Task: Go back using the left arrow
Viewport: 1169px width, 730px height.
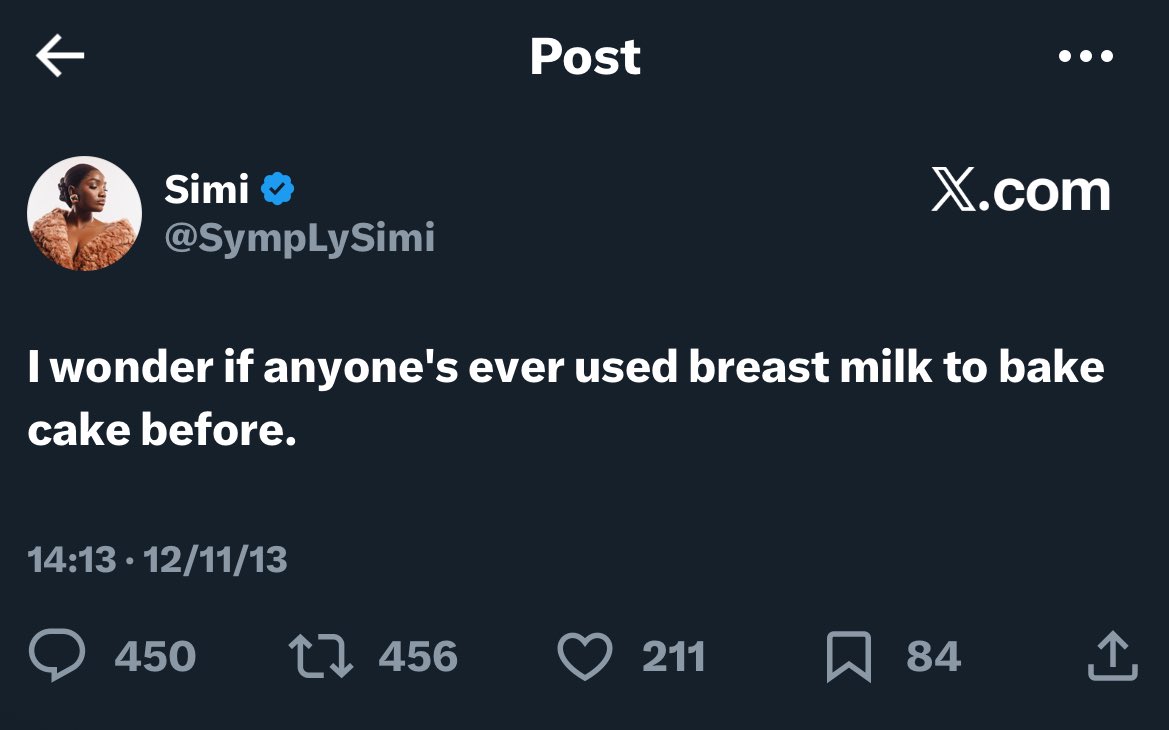Action: click(60, 57)
